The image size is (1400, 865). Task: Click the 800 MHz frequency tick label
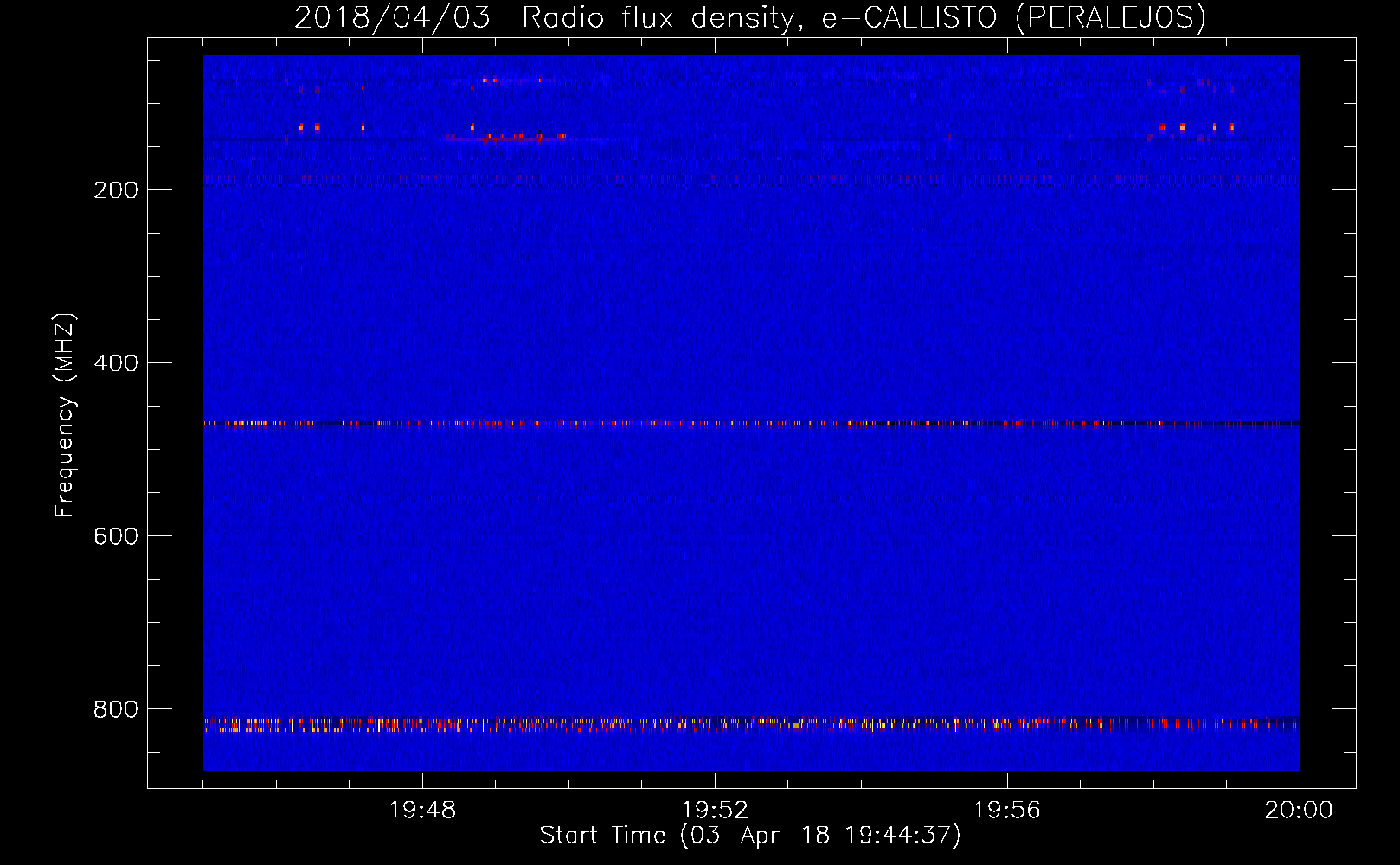point(116,709)
